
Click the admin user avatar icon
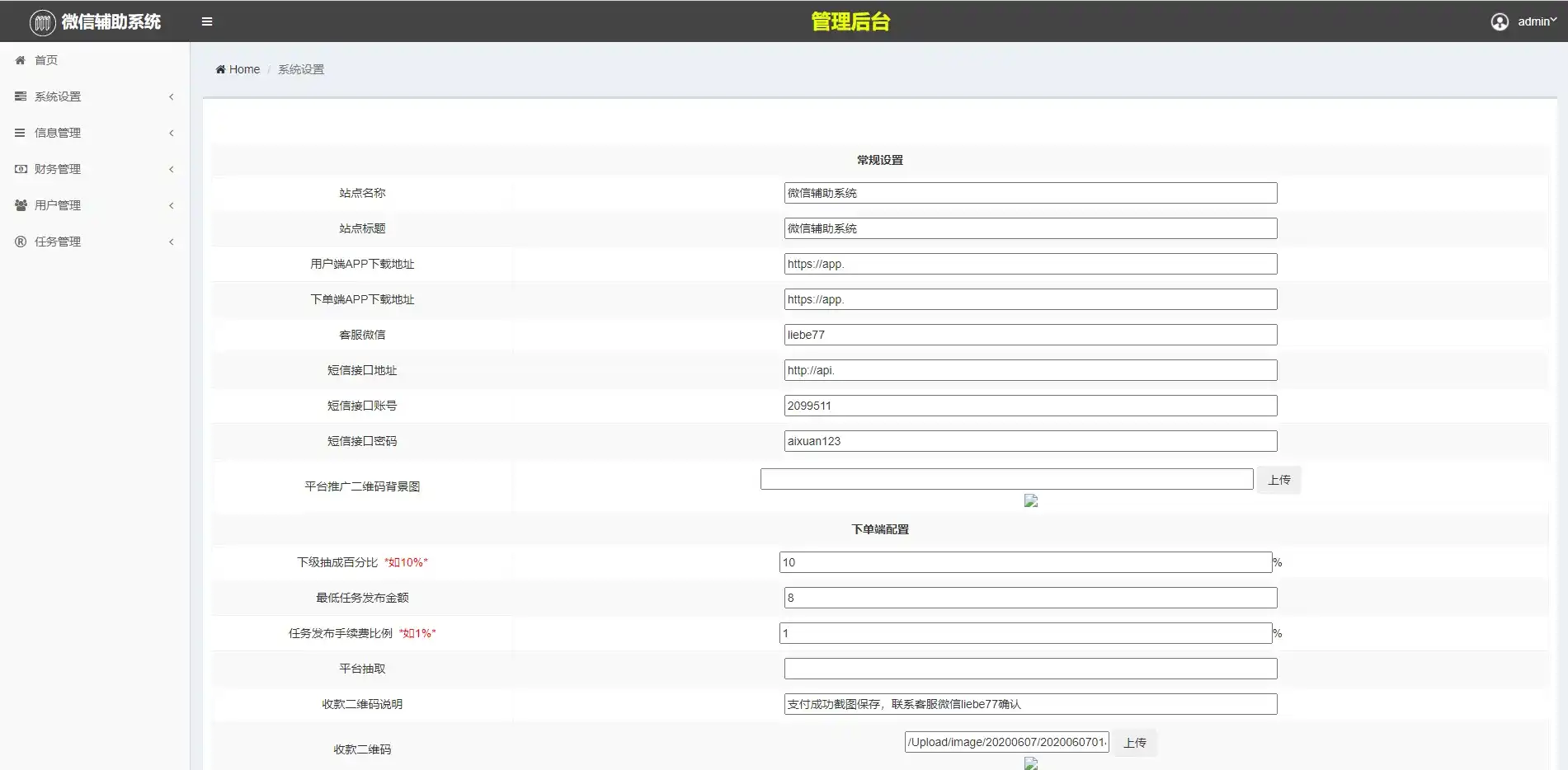click(1500, 22)
